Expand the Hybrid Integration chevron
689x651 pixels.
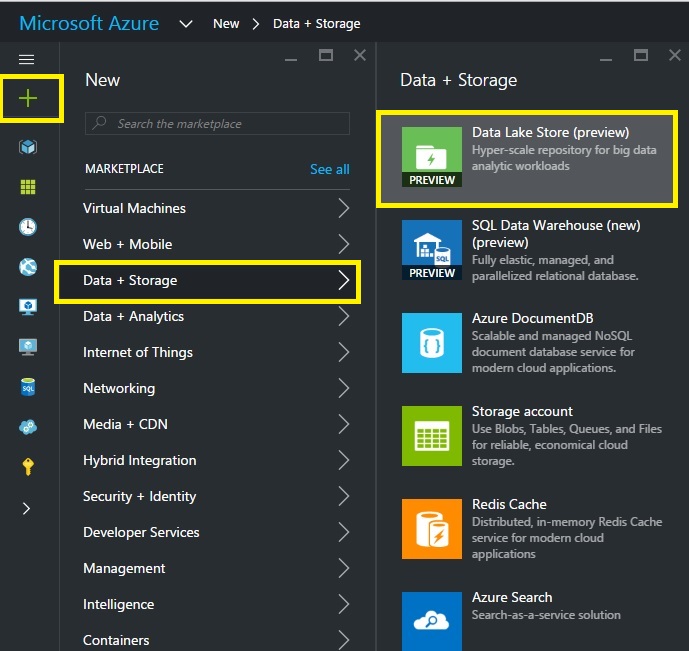click(344, 460)
